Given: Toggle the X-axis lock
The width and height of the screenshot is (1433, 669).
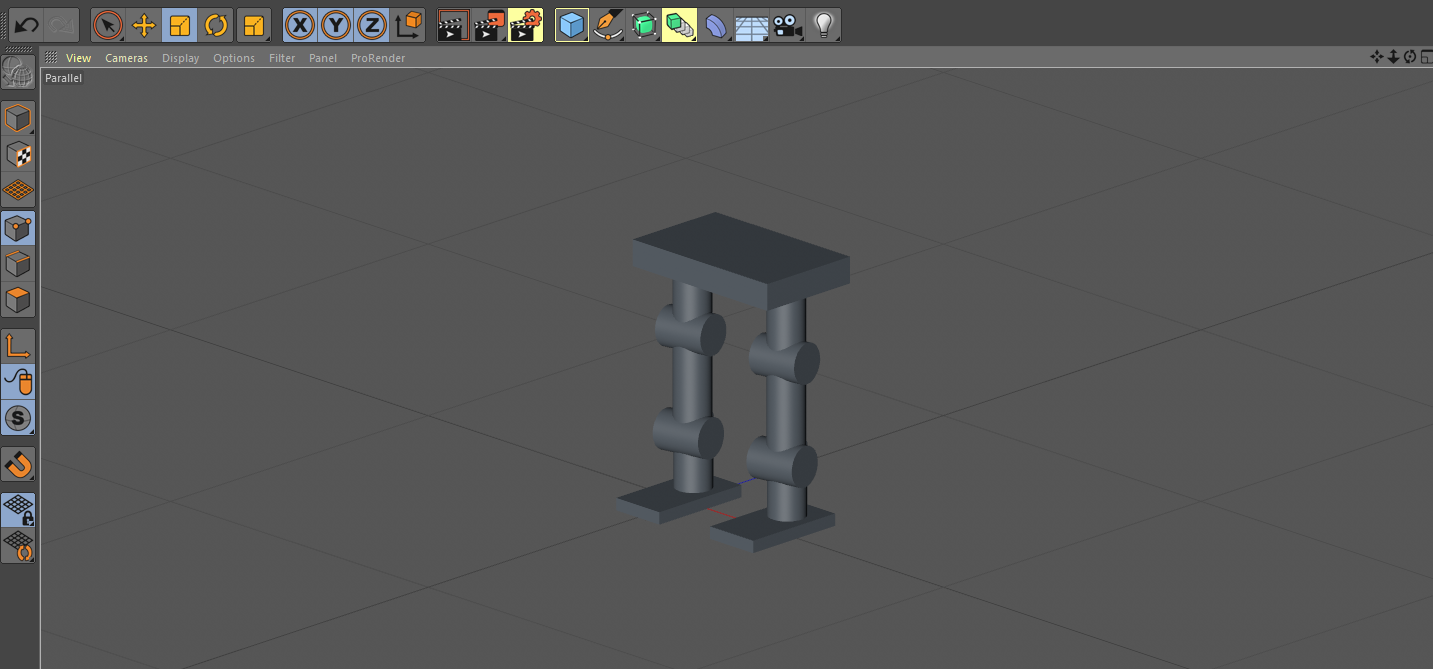Looking at the screenshot, I should 300,24.
